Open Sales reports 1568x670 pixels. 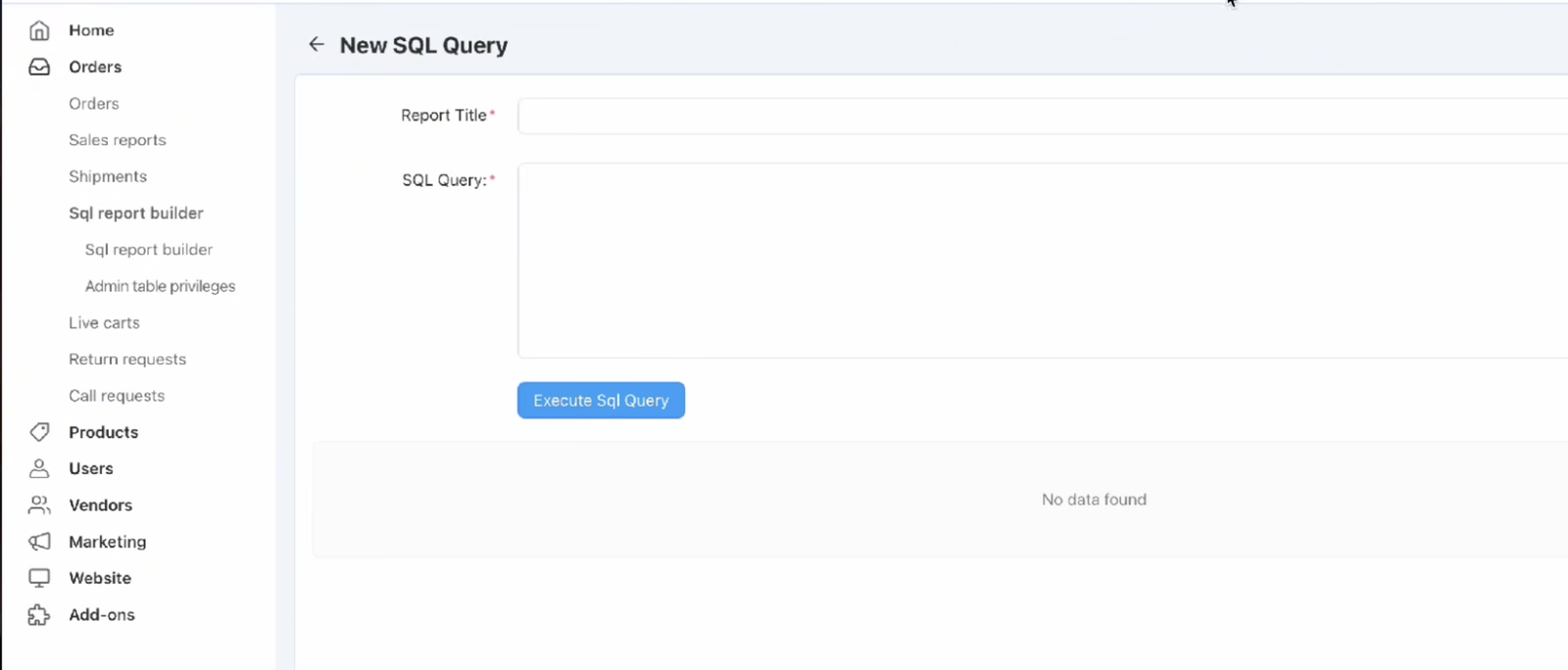tap(118, 140)
